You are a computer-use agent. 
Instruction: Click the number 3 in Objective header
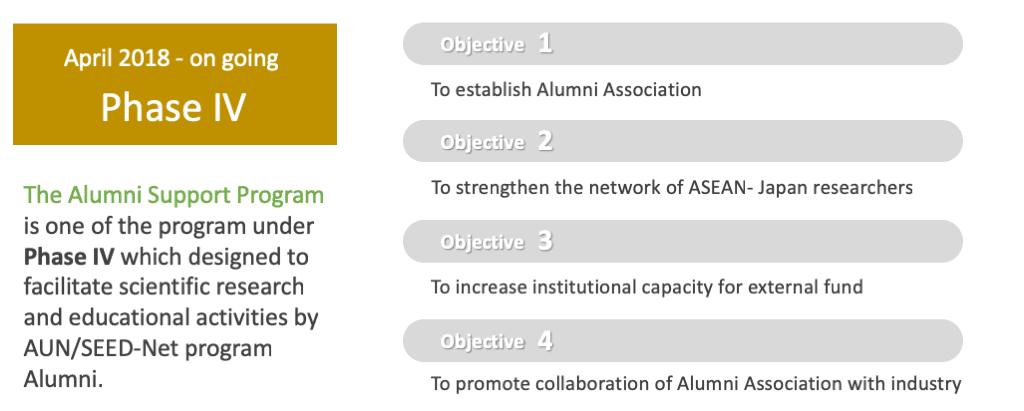coord(545,241)
